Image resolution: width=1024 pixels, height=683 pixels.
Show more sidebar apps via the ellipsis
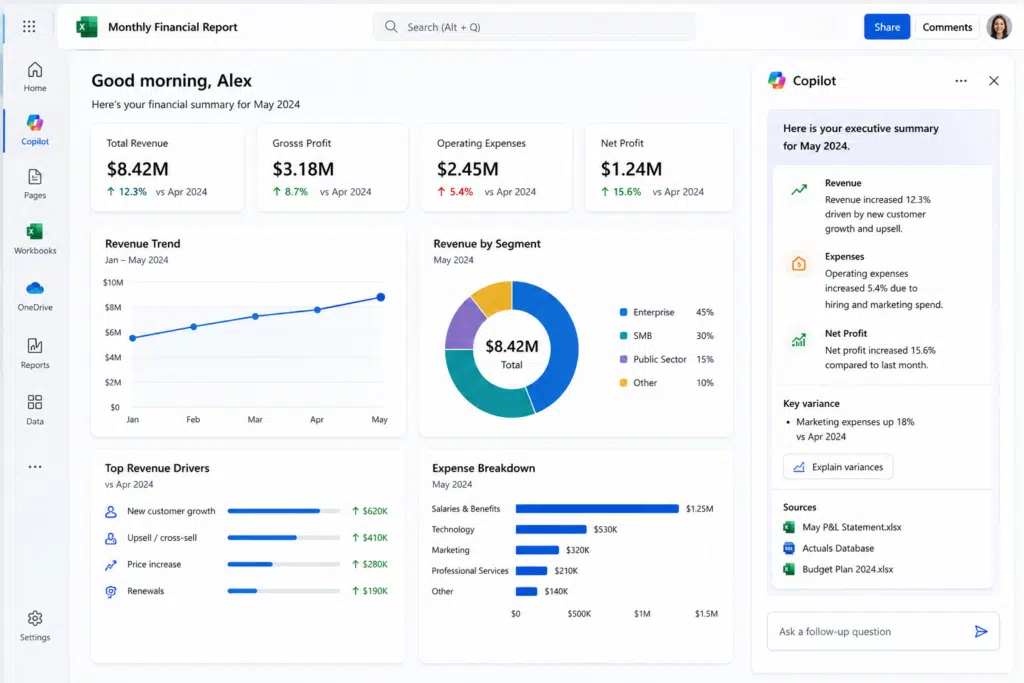[x=35, y=467]
